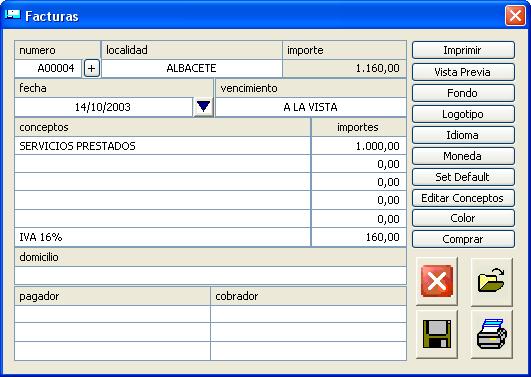Viewport: 531px width, 377px height.
Task: Click the empty domicilio field
Action: point(210,275)
